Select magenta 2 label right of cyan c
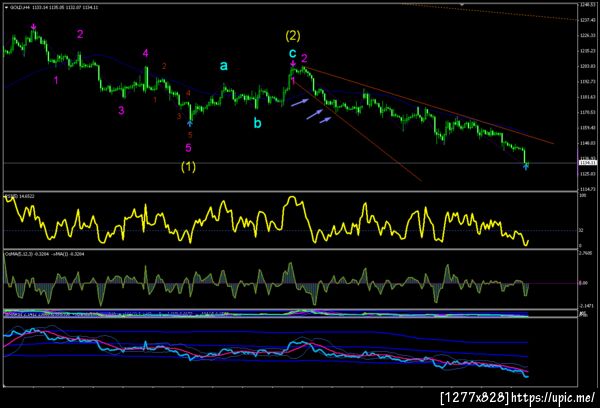Viewport: 600px width, 408px height. 304,58
